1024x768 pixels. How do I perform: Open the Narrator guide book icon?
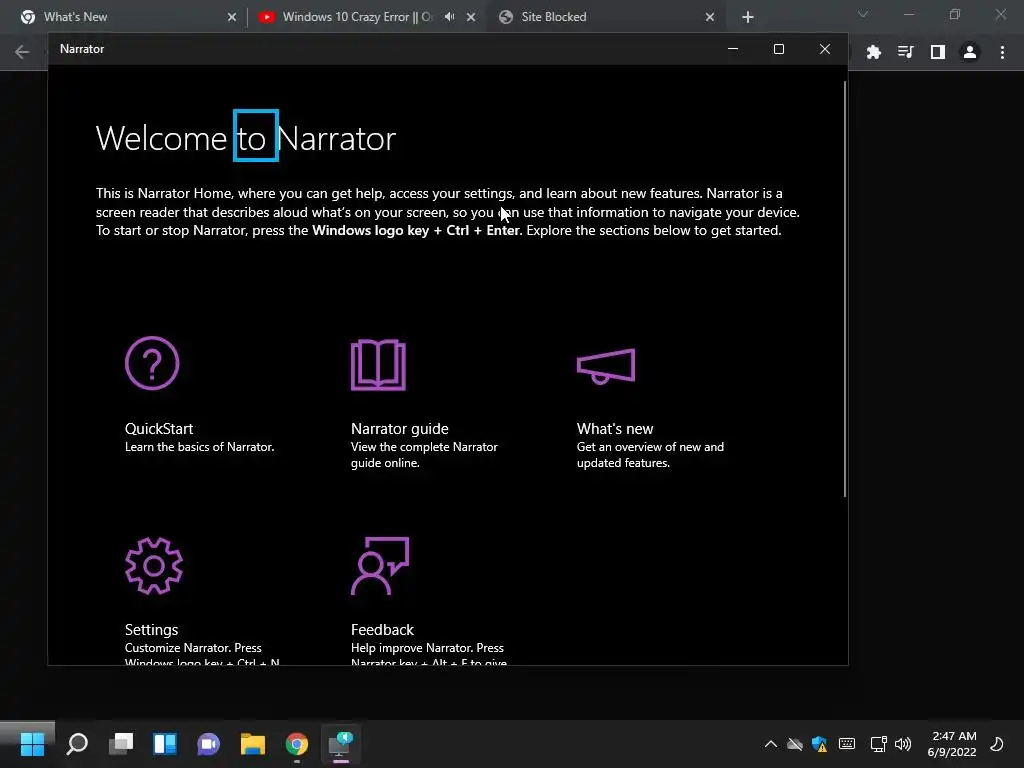(378, 364)
